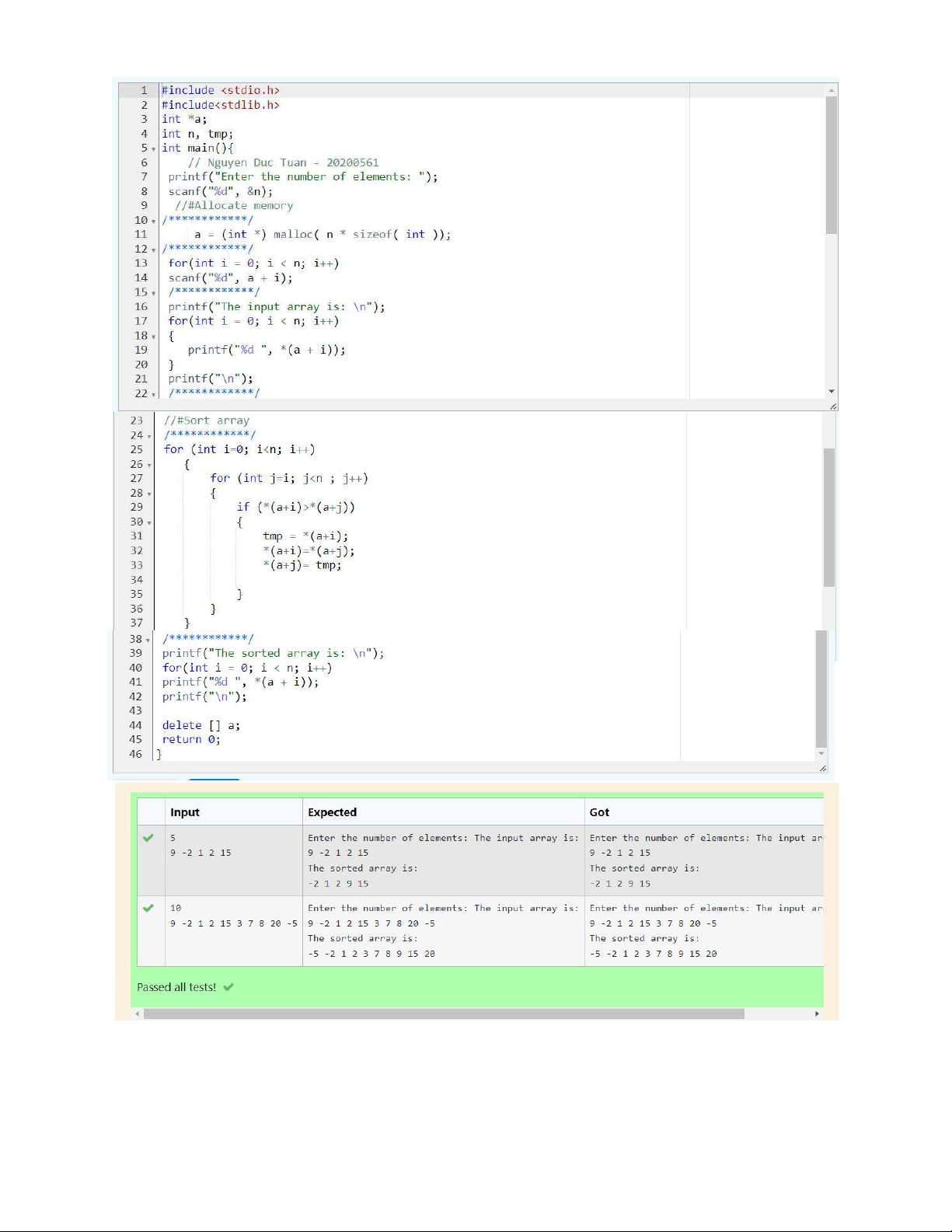The image size is (952, 1232).
Task: Click the delete [] a; line in the editor
Action: pos(201,725)
